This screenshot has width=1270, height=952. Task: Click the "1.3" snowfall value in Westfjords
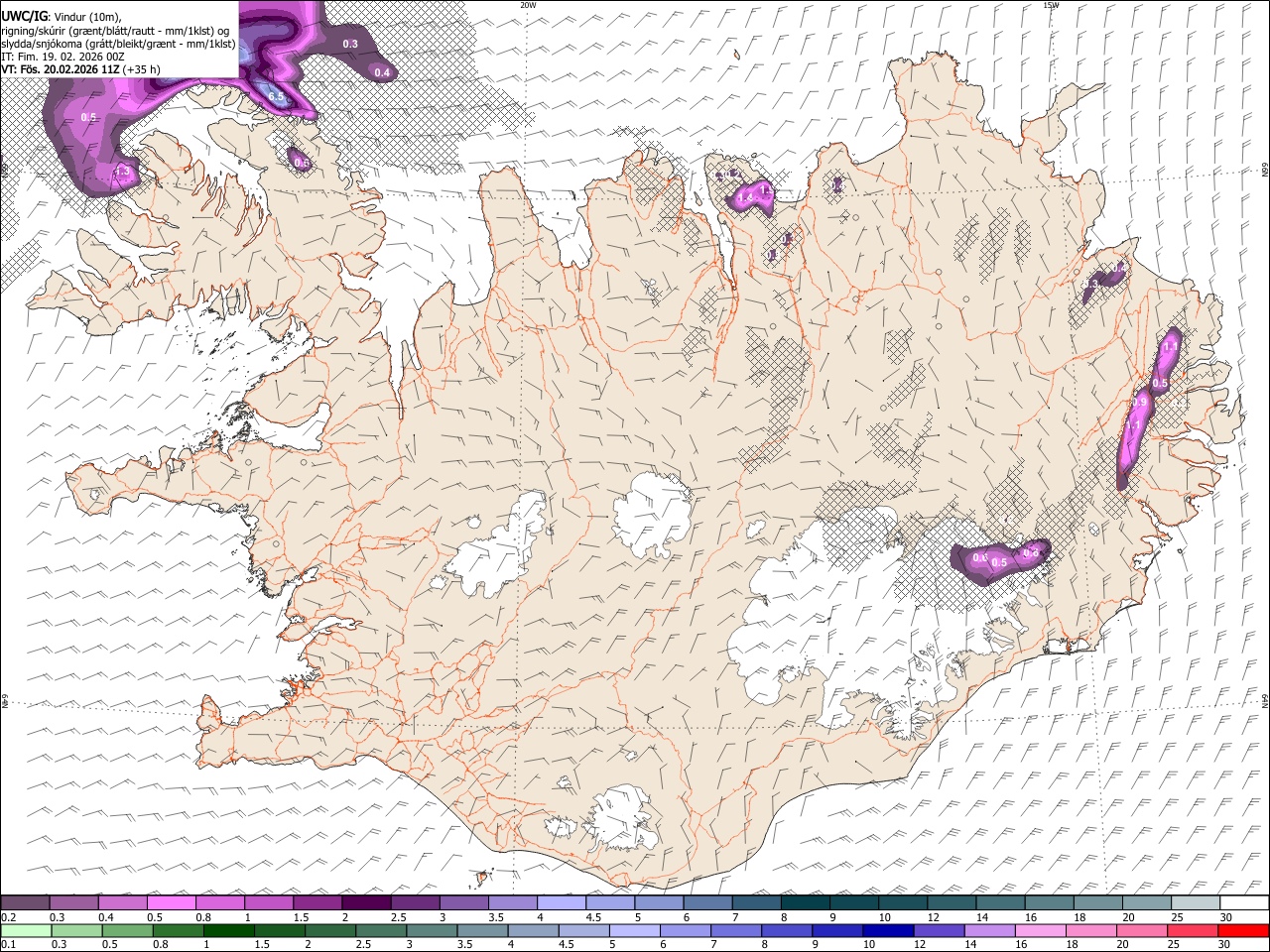coord(122,172)
